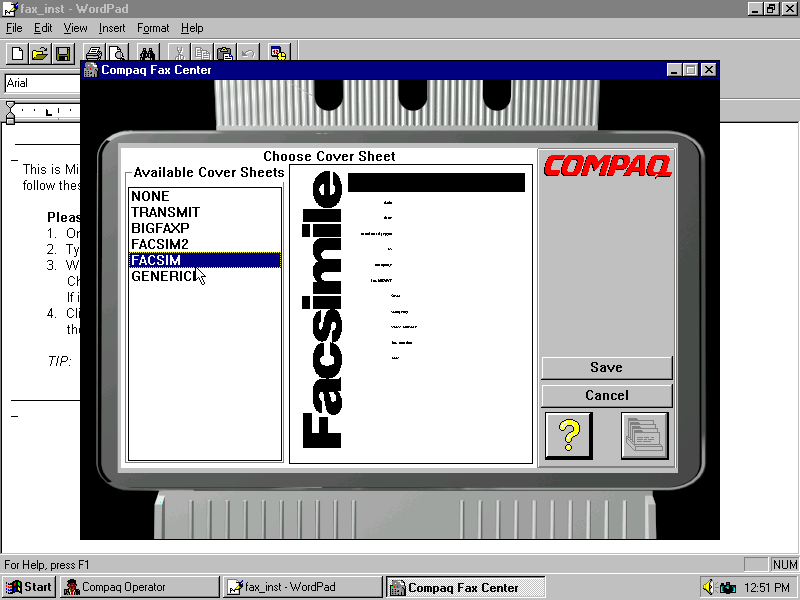800x600 pixels.
Task: Open the Windows Start menu
Action: click(x=29, y=587)
